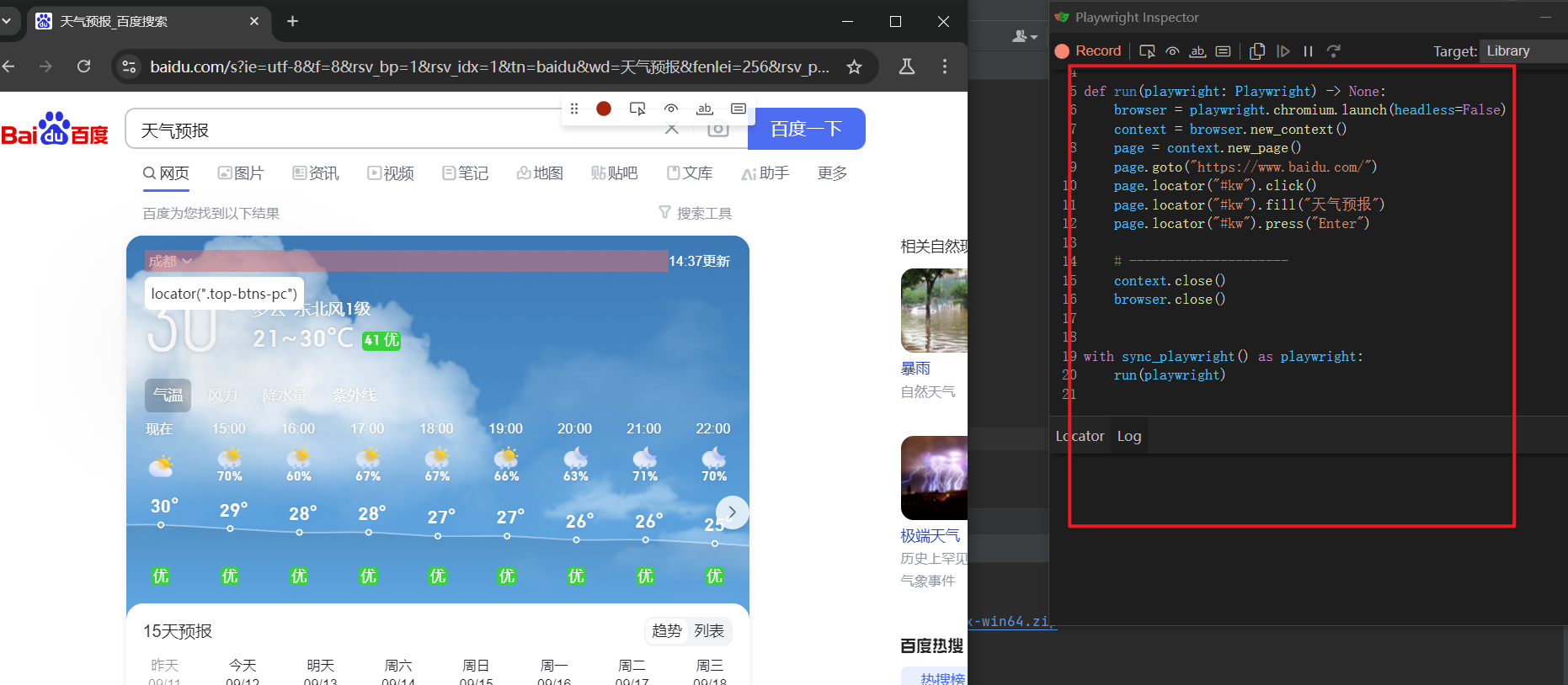Click the user account dropdown in background window
The height and width of the screenshot is (685, 1568).
tap(1024, 36)
